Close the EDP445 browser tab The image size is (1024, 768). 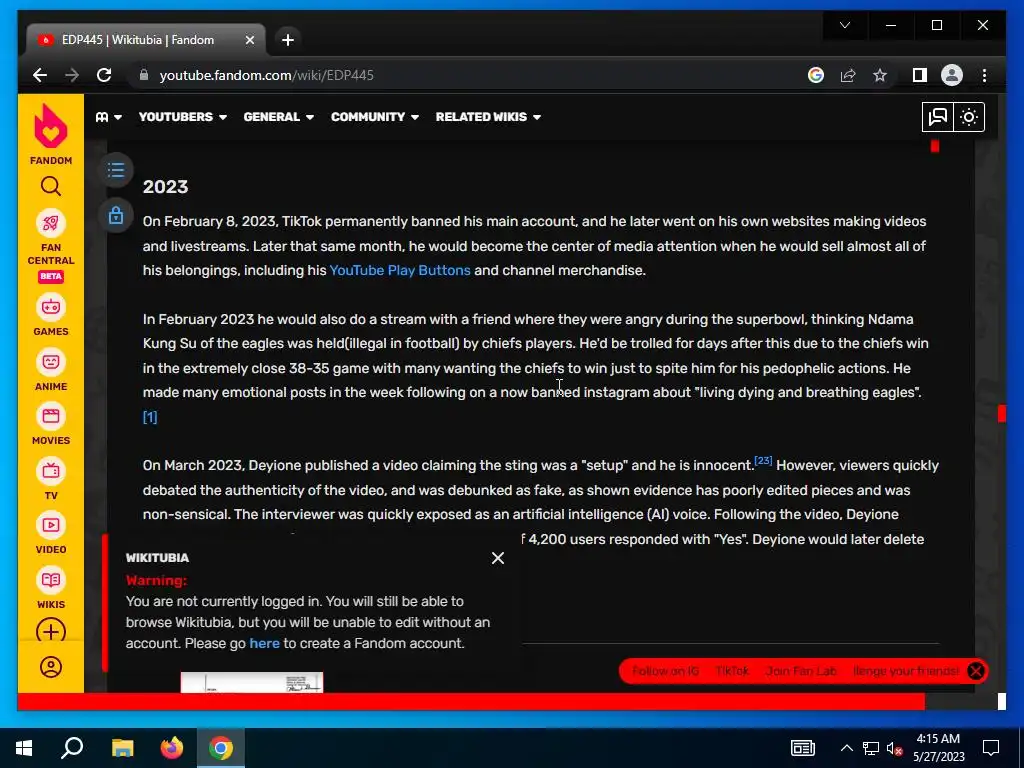coord(249,40)
